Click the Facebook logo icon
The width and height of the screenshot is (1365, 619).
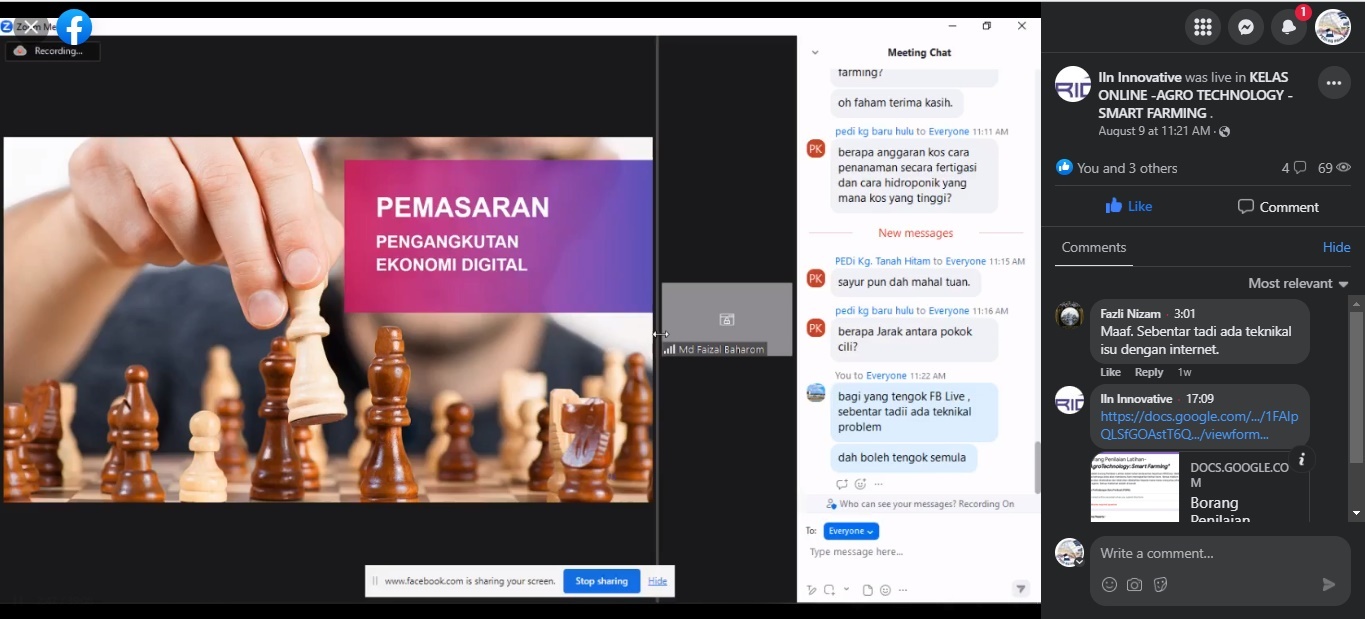click(x=74, y=27)
